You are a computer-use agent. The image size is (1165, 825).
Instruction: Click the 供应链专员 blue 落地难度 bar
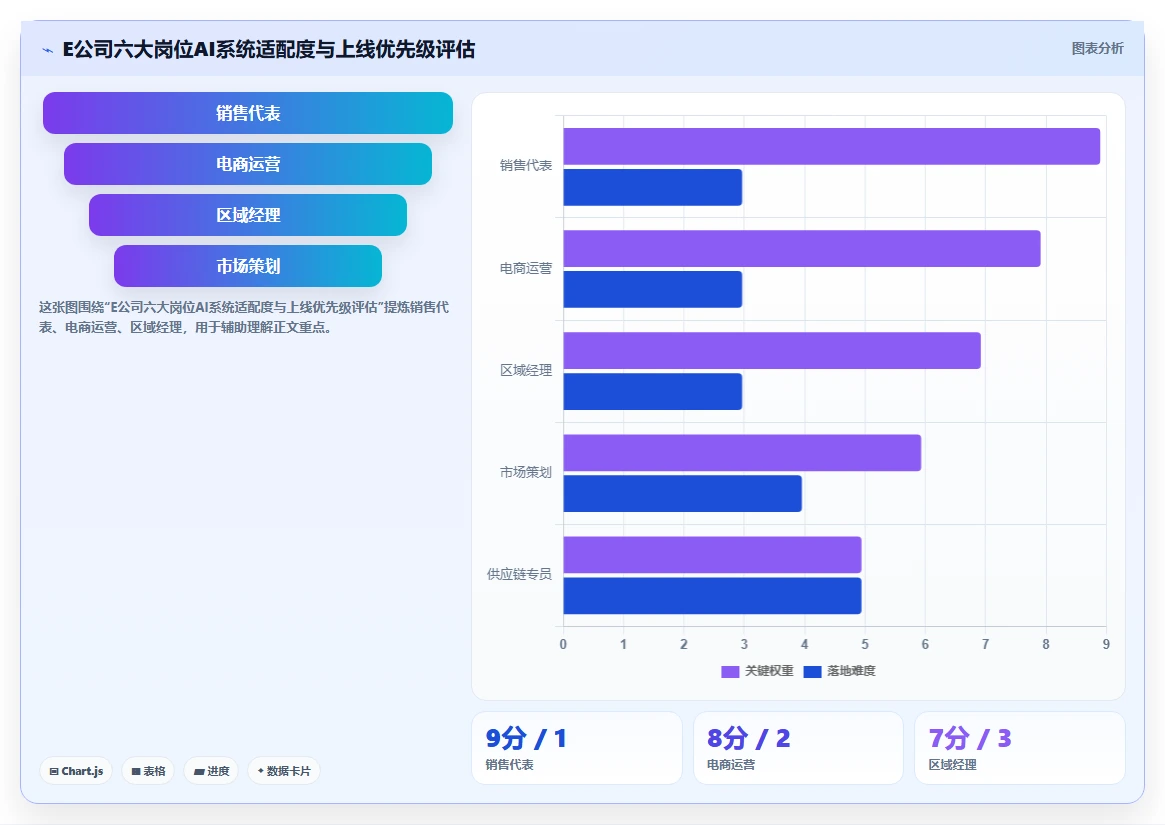[712, 595]
